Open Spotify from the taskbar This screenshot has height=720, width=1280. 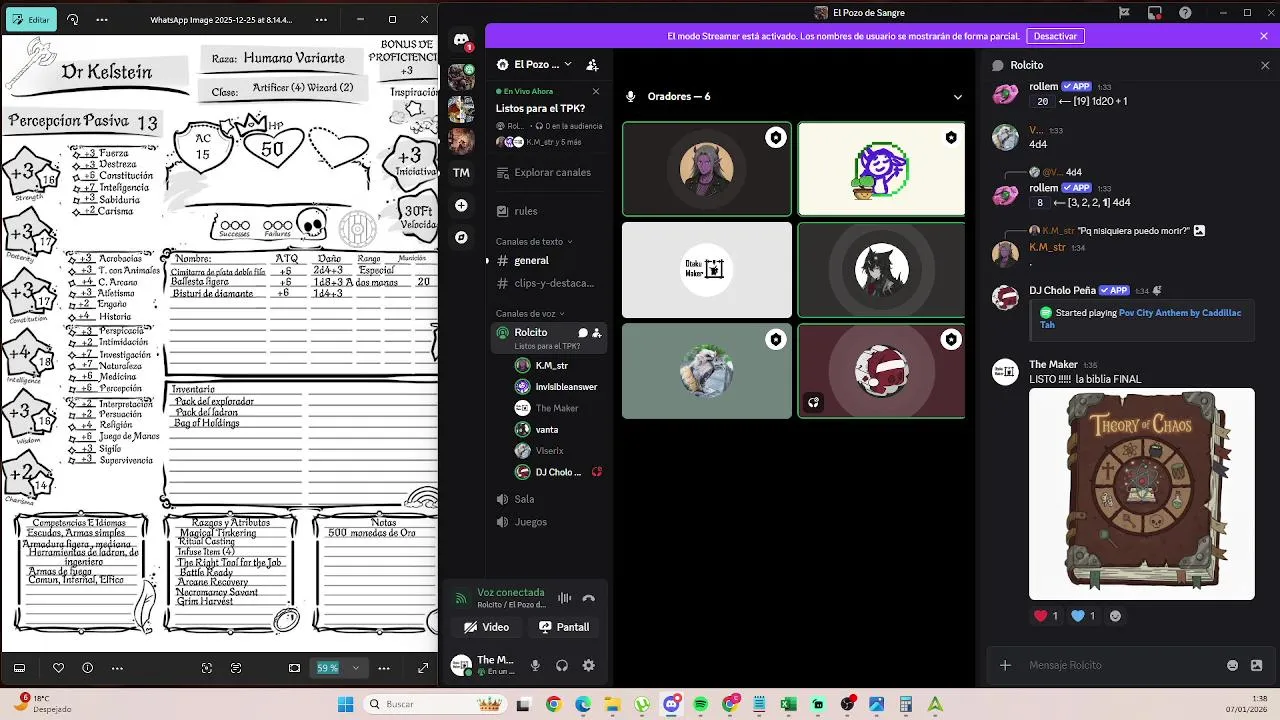tap(700, 704)
